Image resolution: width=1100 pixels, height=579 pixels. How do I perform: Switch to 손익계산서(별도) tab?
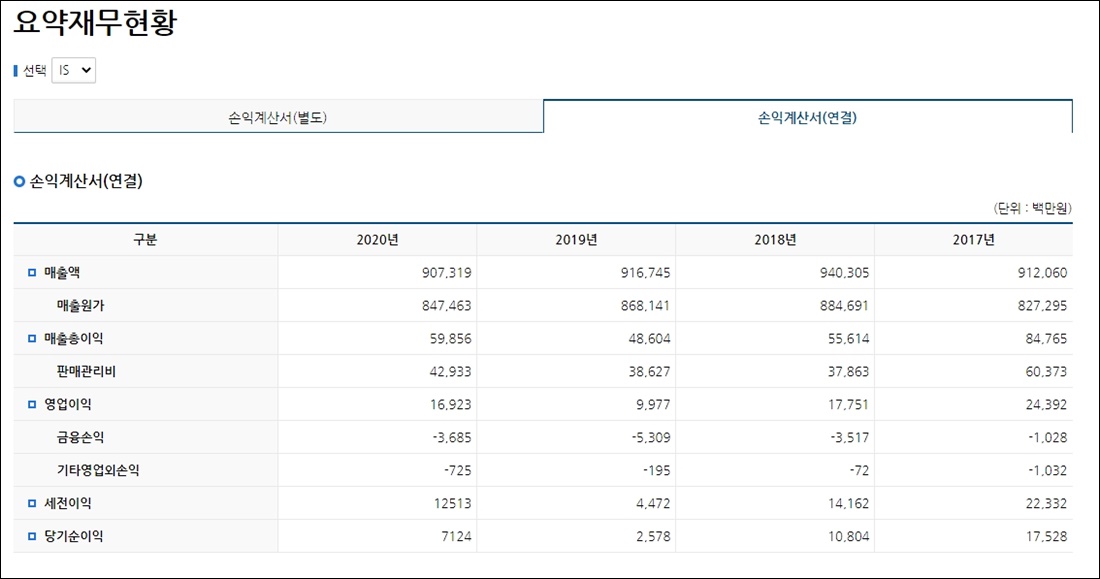click(279, 117)
